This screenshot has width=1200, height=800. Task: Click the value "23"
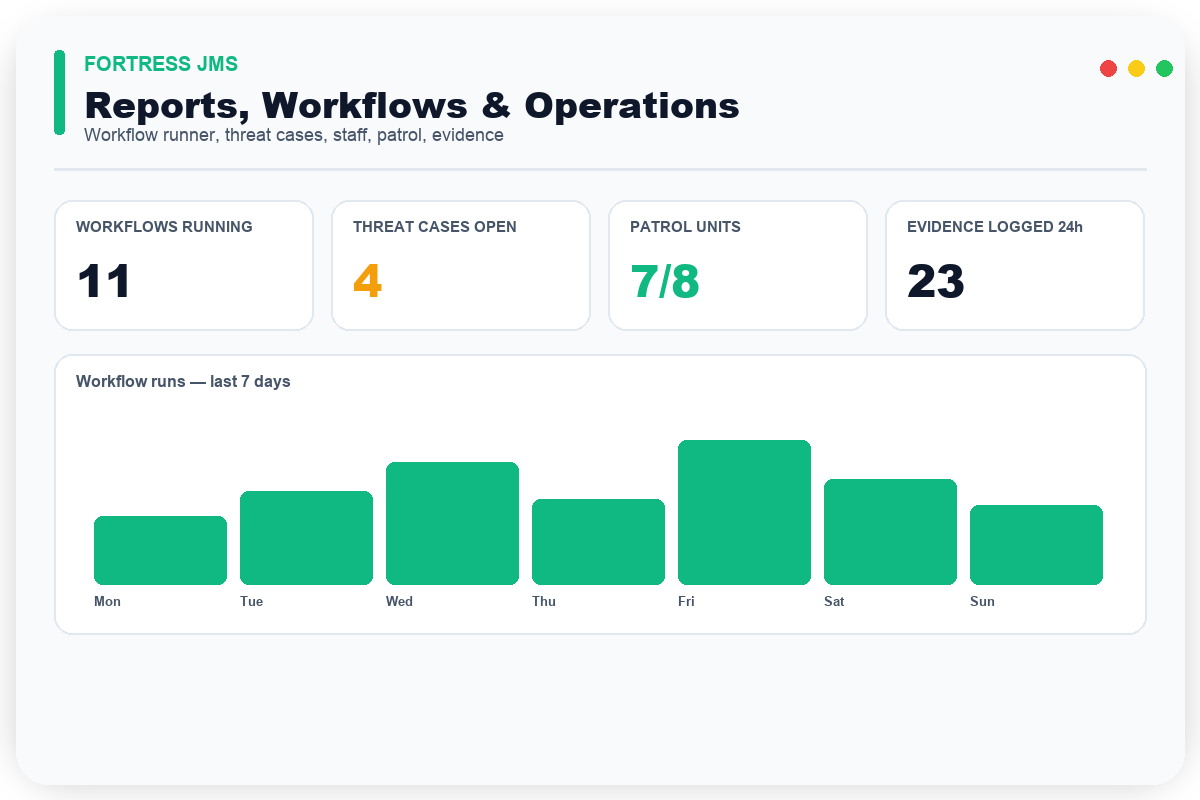tap(936, 281)
